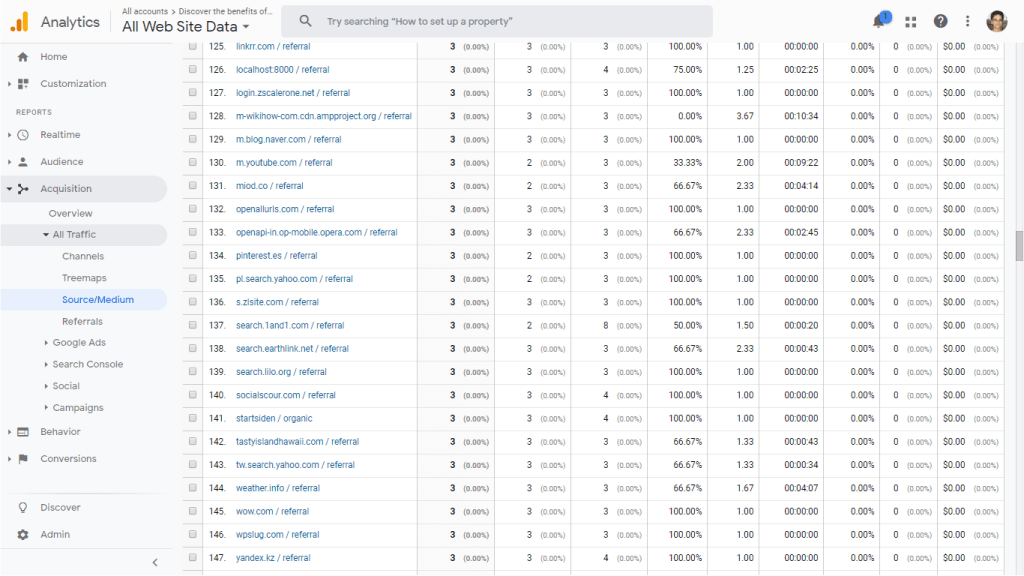Open the socialscour.com / referral link
The height and width of the screenshot is (576, 1024).
point(285,395)
